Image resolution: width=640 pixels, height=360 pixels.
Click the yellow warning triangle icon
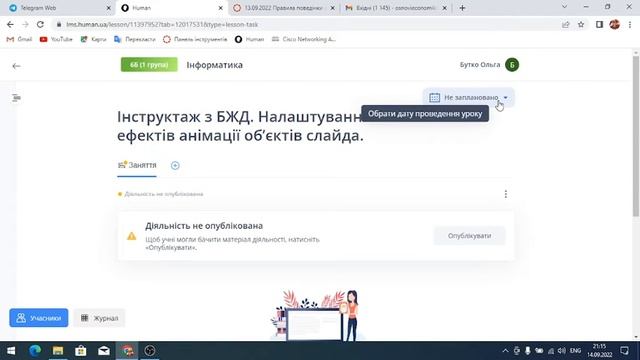point(131,236)
